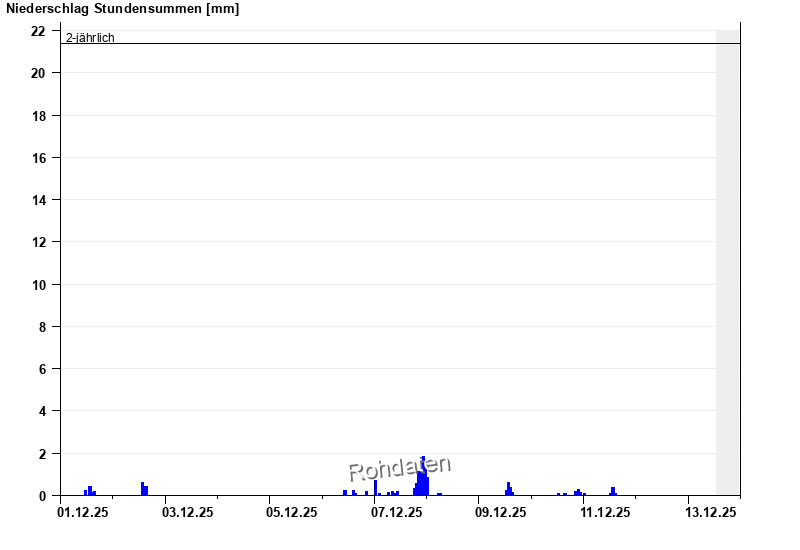Click the y-axis label 22
This screenshot has height=550, width=800.
pos(38,31)
